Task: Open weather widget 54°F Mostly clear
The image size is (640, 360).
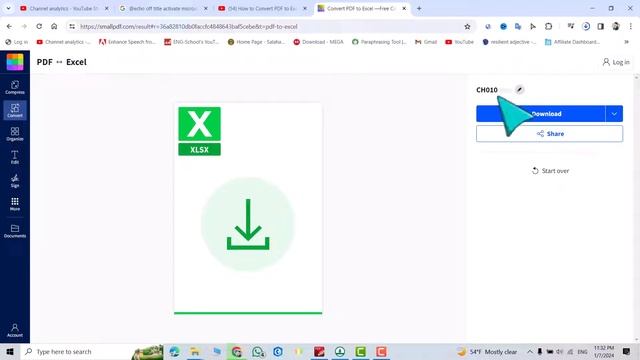Action: [x=487, y=351]
